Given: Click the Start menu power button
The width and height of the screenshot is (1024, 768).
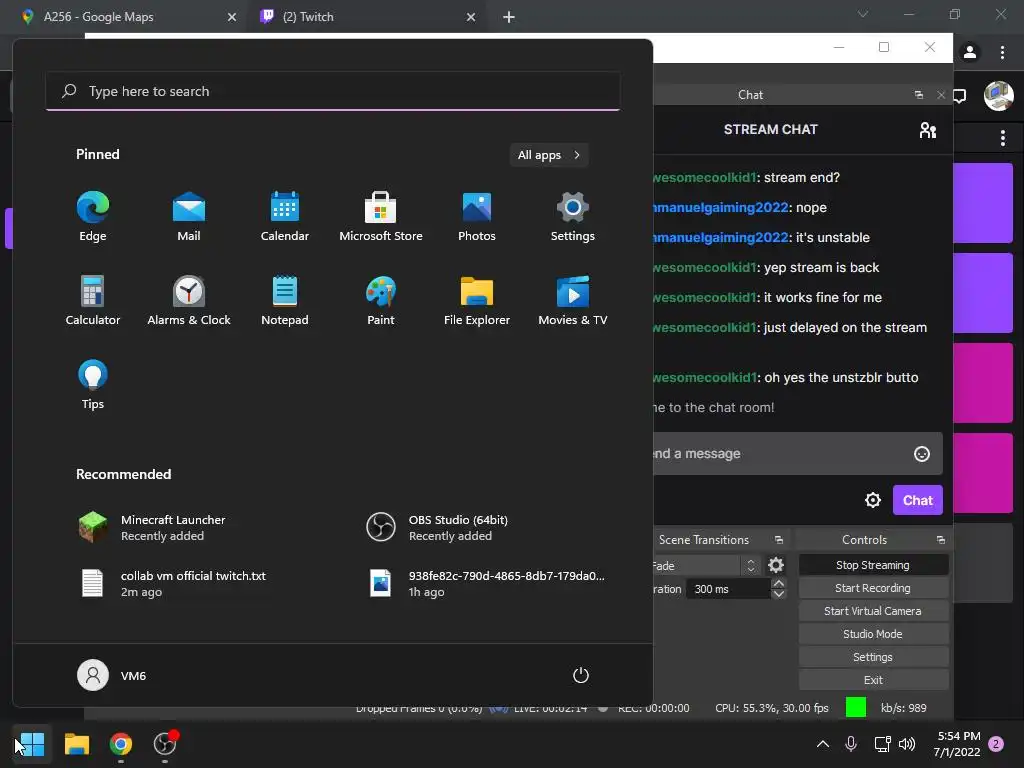Looking at the screenshot, I should 581,675.
